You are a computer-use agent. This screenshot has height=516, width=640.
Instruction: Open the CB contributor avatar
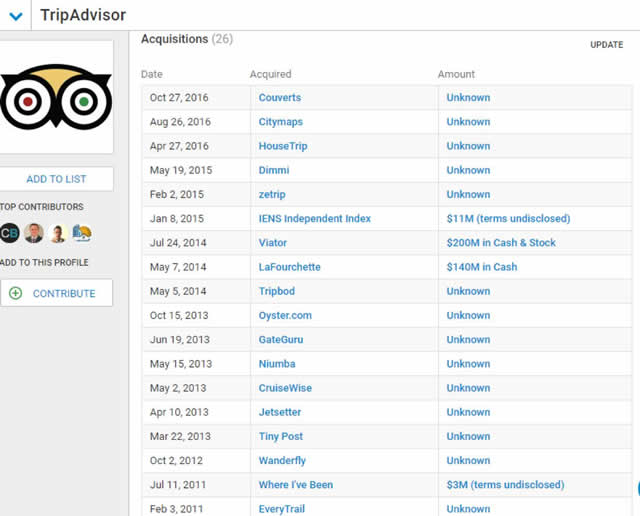[x=10, y=234]
